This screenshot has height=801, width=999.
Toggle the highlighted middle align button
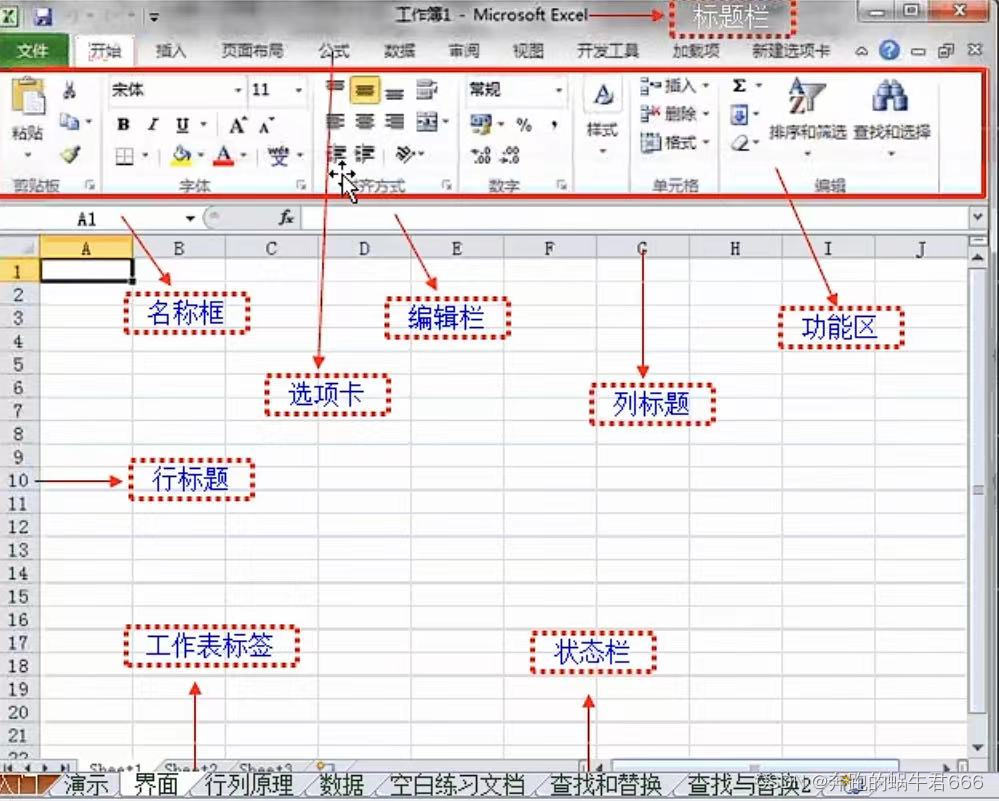tap(364, 90)
